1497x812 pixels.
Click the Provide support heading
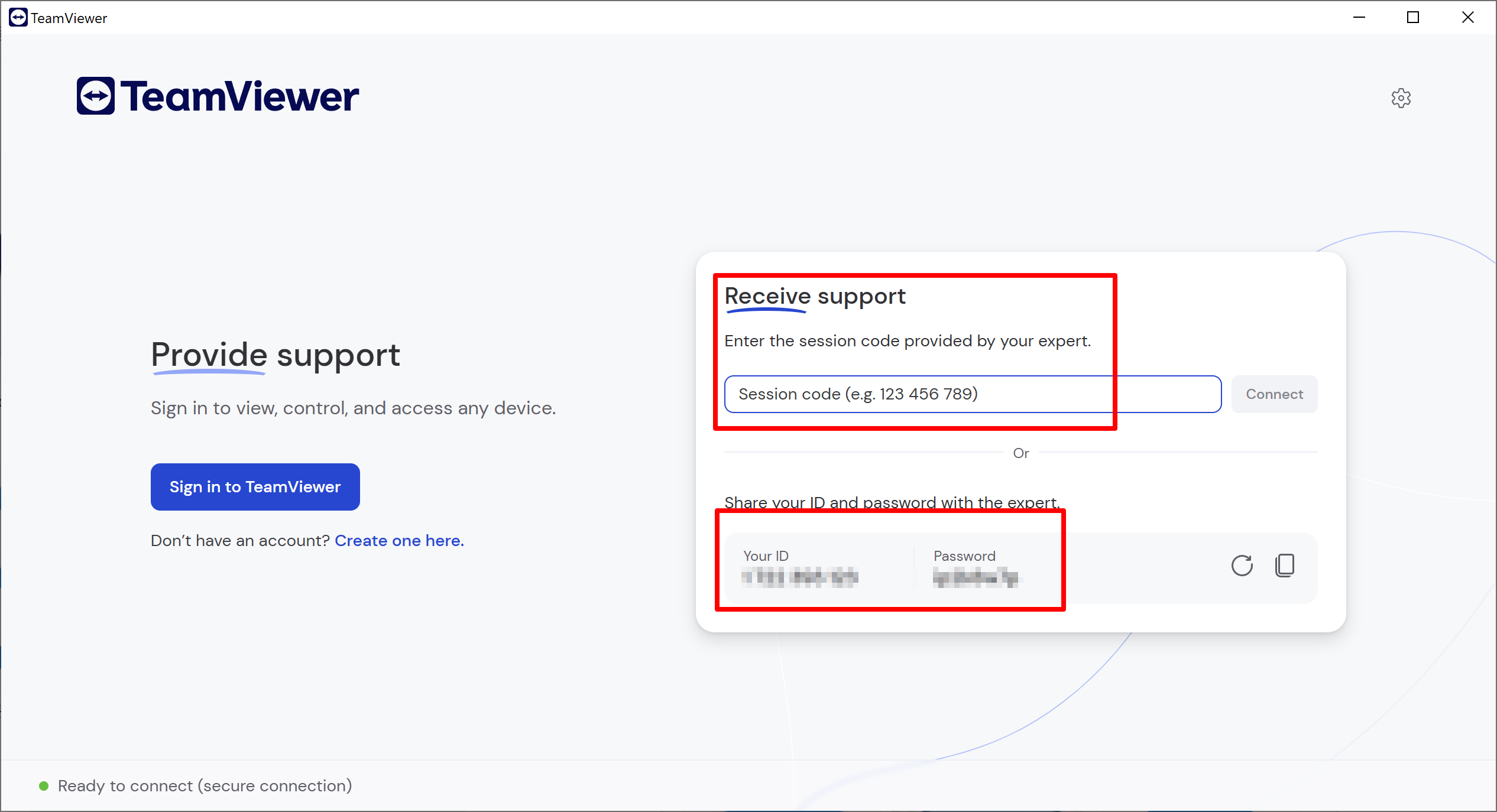276,355
